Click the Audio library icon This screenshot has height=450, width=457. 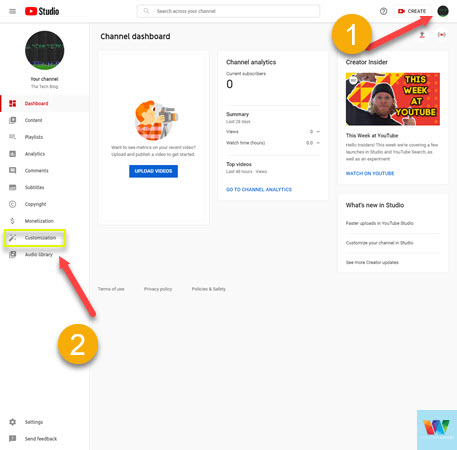pos(12,254)
